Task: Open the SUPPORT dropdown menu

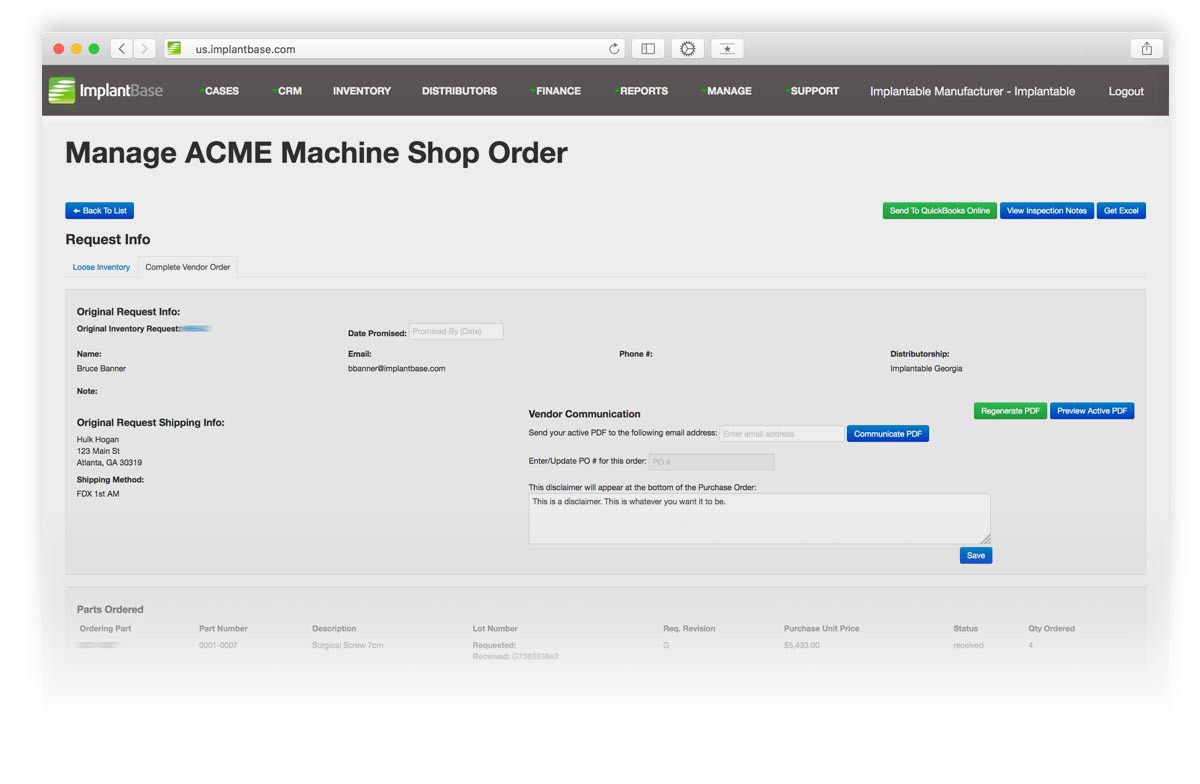Action: [x=814, y=91]
